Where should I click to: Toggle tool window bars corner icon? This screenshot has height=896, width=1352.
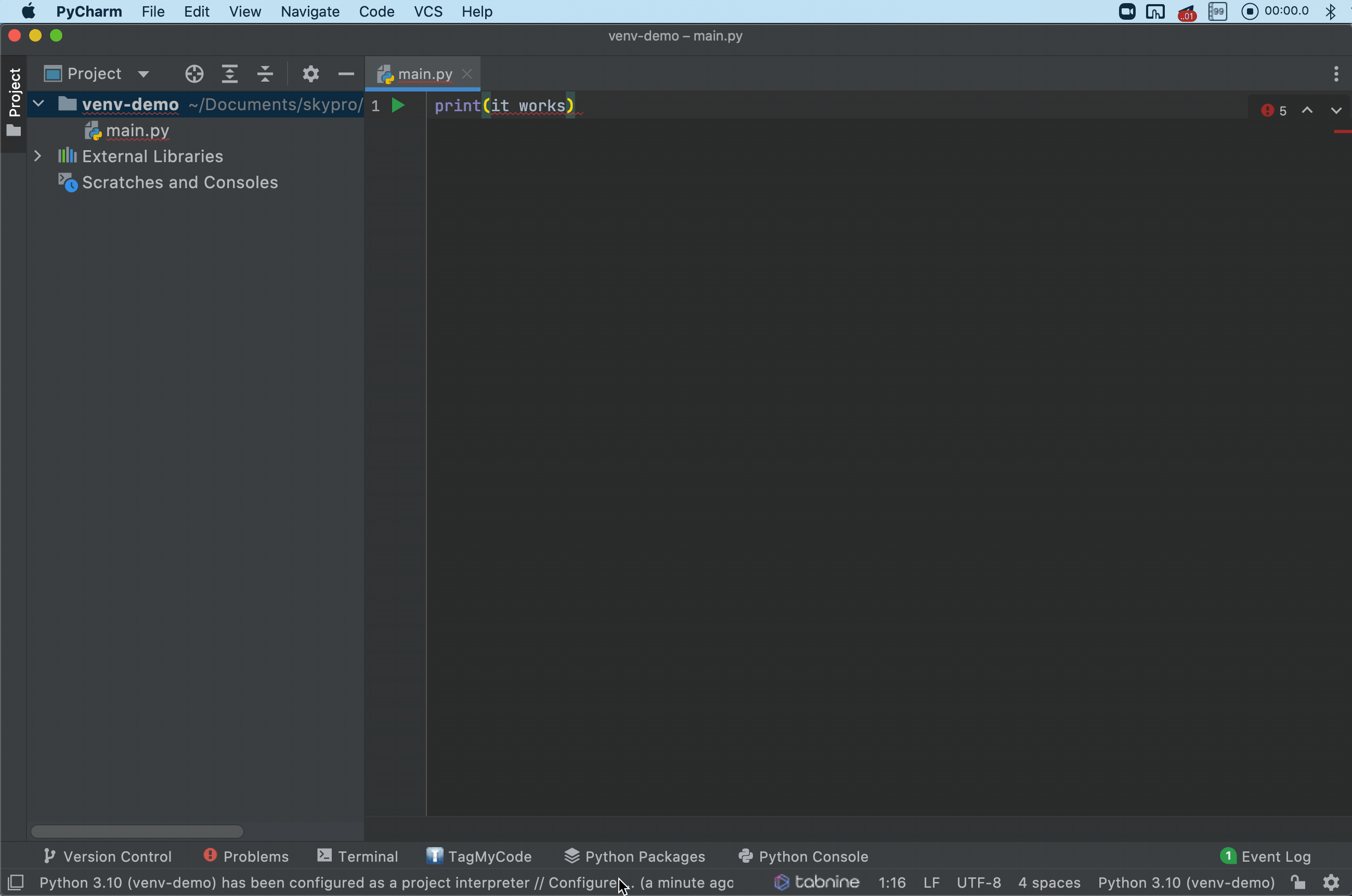tap(16, 882)
